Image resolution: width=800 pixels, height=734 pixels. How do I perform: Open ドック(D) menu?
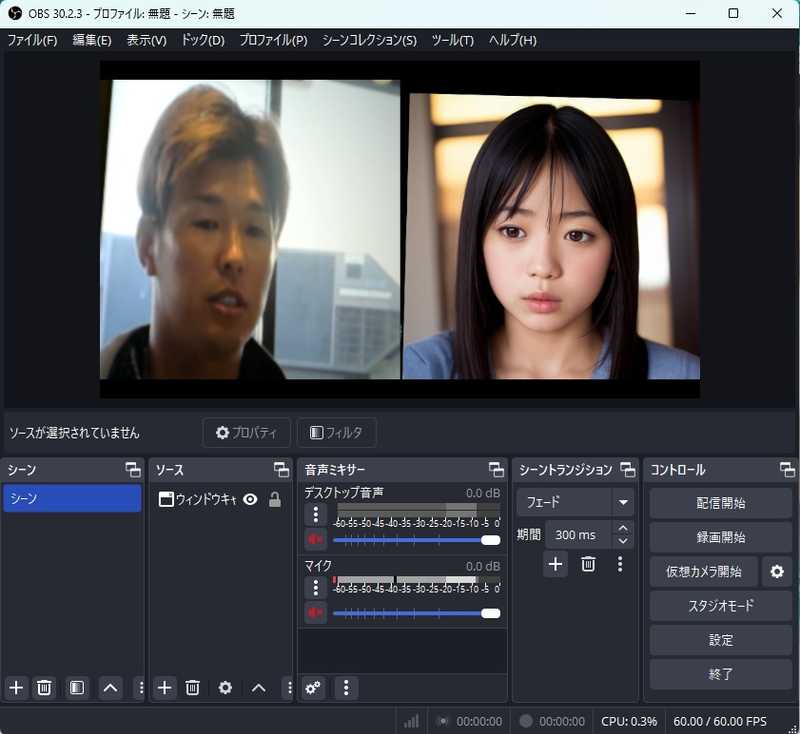203,40
